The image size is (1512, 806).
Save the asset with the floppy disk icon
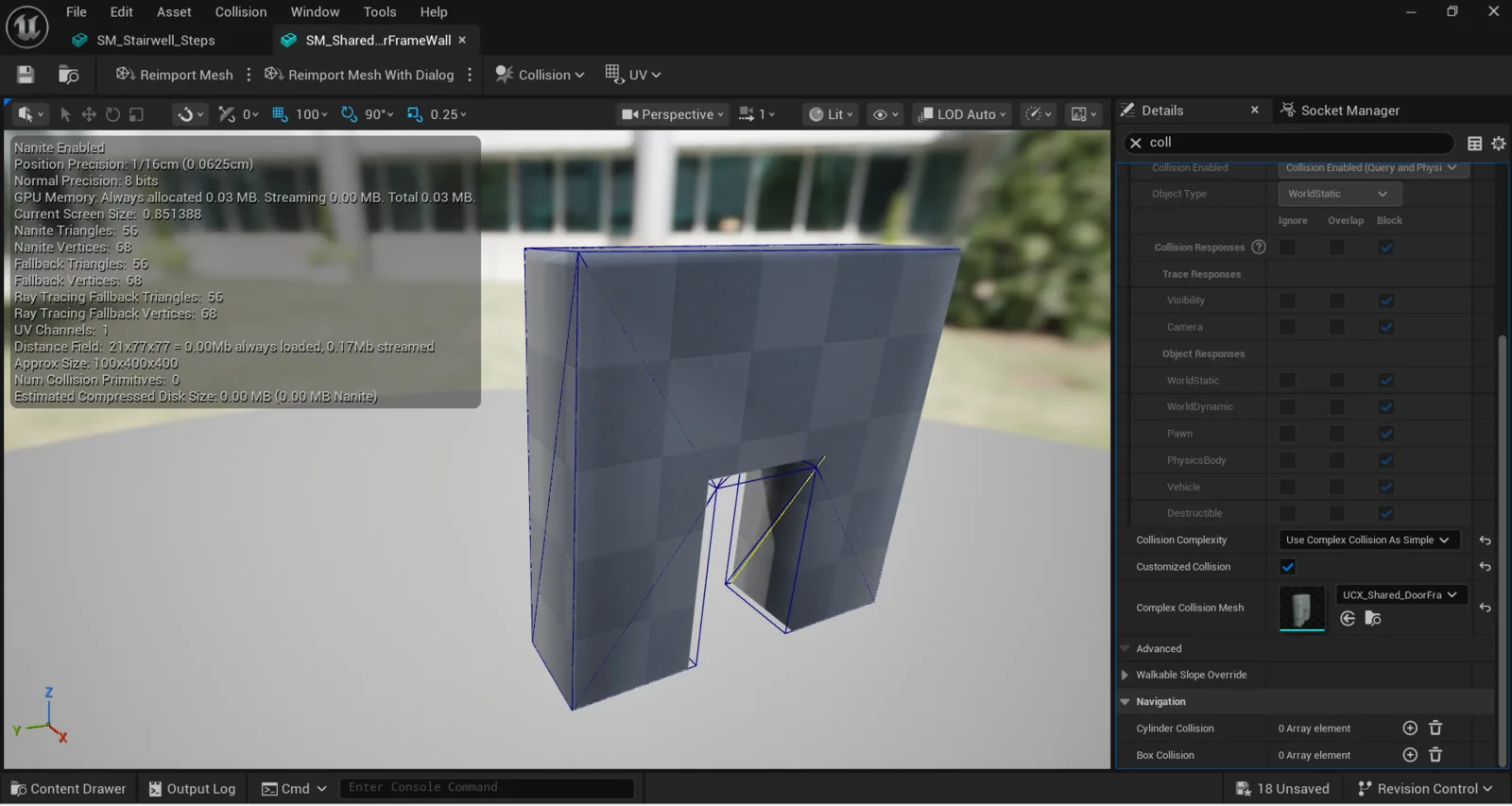[26, 75]
